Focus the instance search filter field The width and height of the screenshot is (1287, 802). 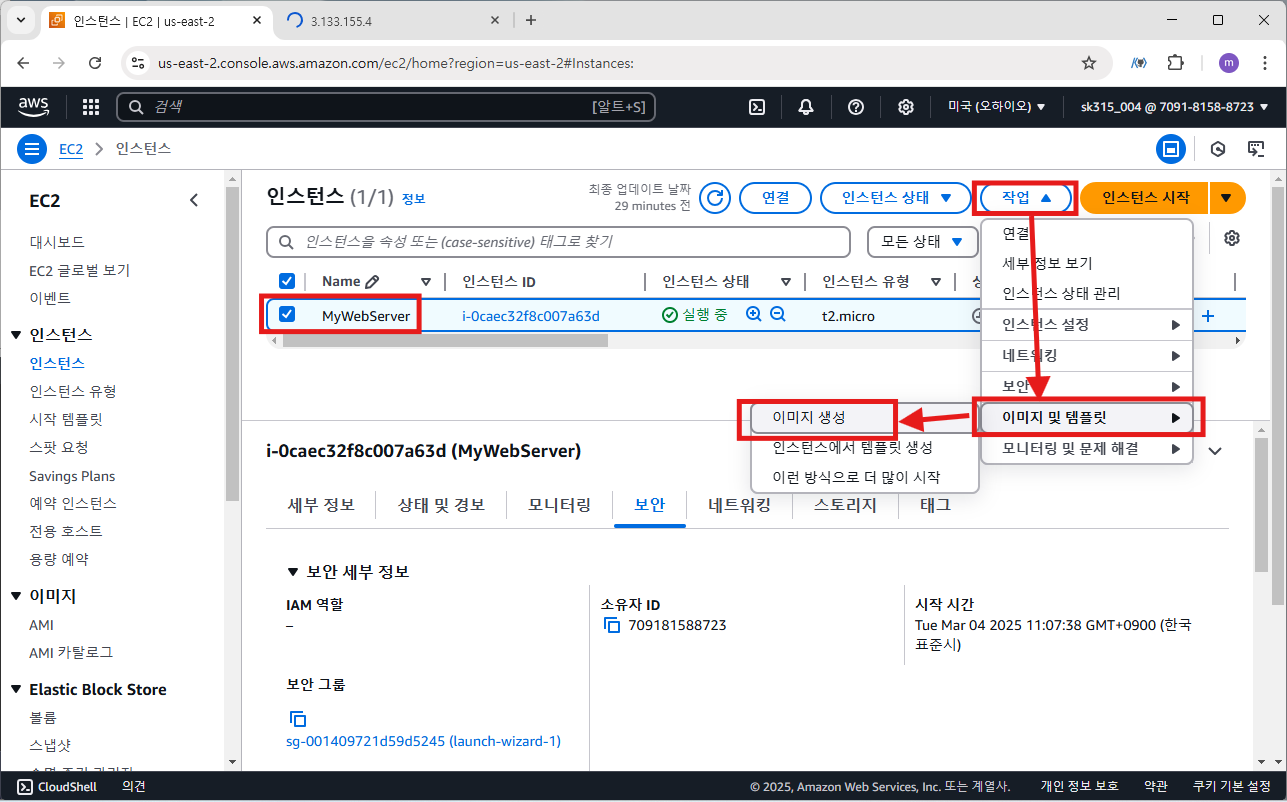click(558, 241)
